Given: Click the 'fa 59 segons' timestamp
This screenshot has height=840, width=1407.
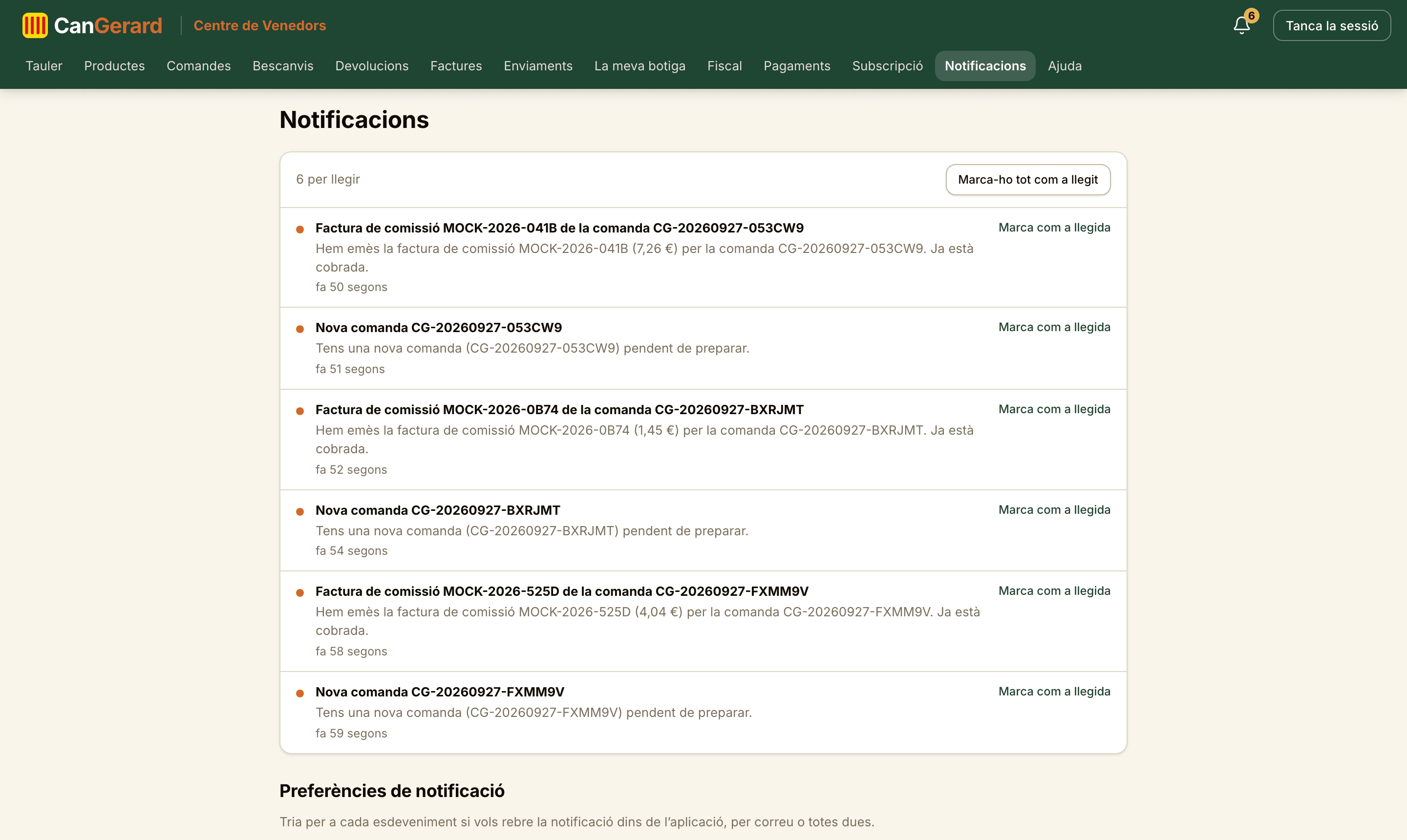Looking at the screenshot, I should click(351, 734).
